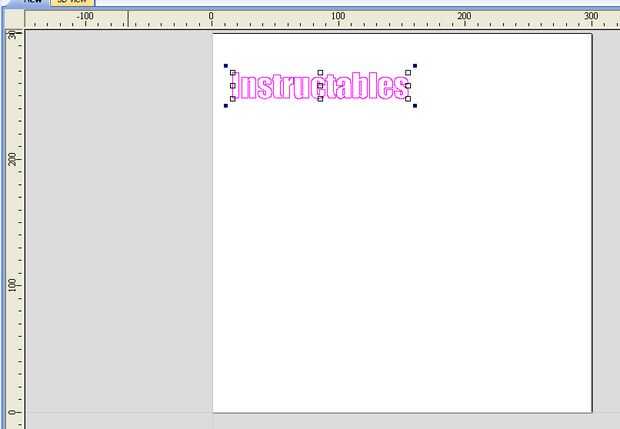Click the top-left white resize handle

[233, 73]
